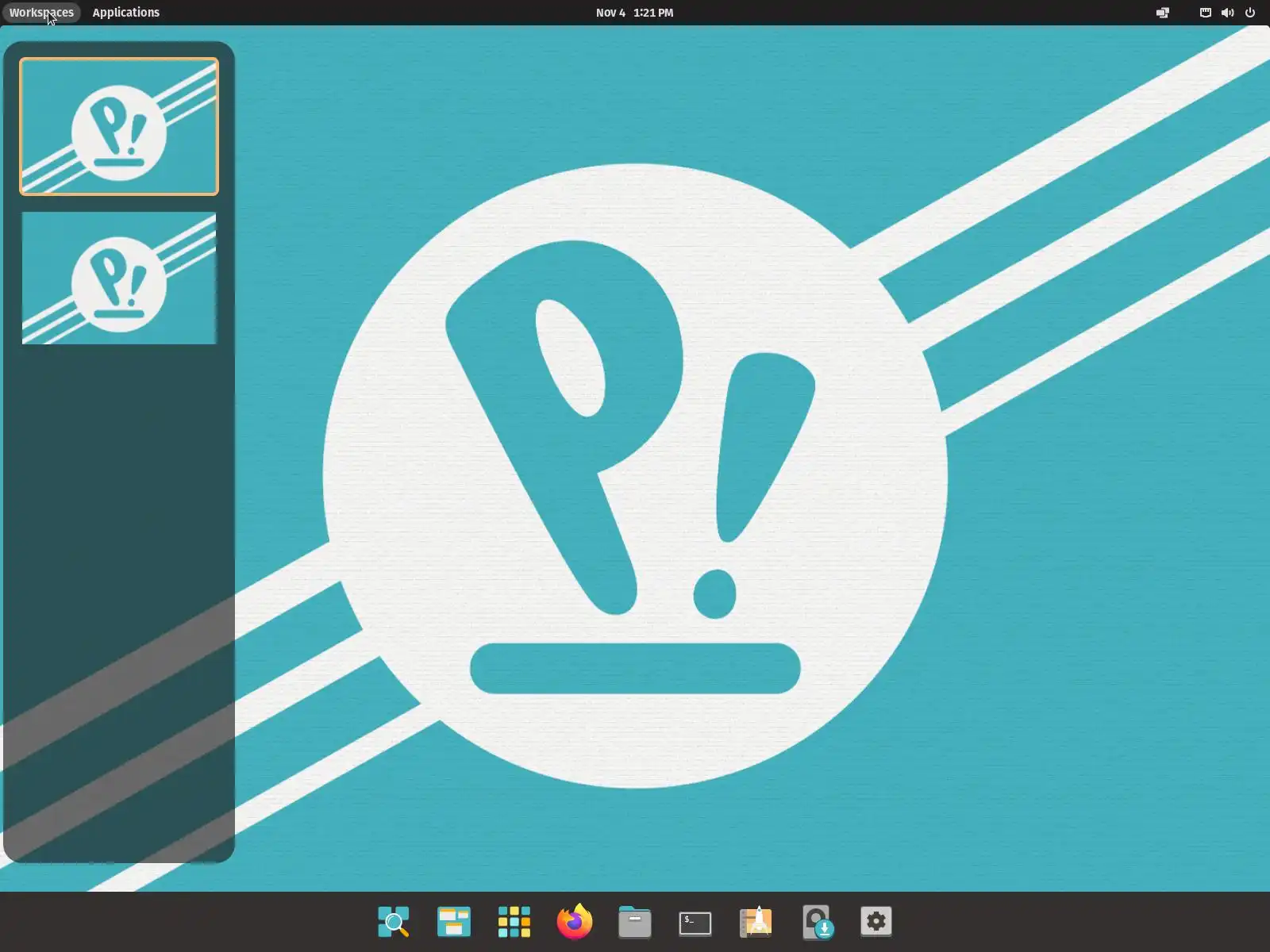
Task: Launch Firefox from the dock
Action: tap(575, 922)
